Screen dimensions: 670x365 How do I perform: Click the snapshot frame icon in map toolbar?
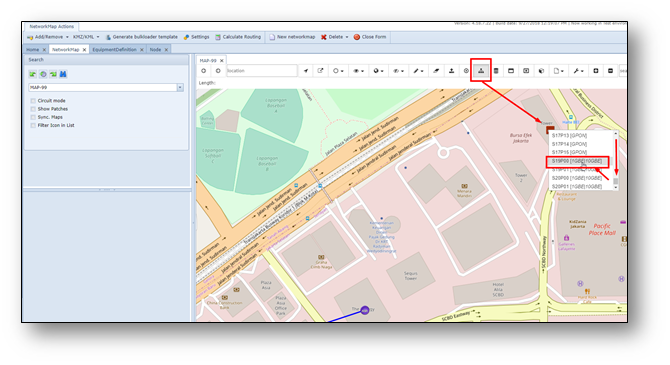[x=526, y=71]
